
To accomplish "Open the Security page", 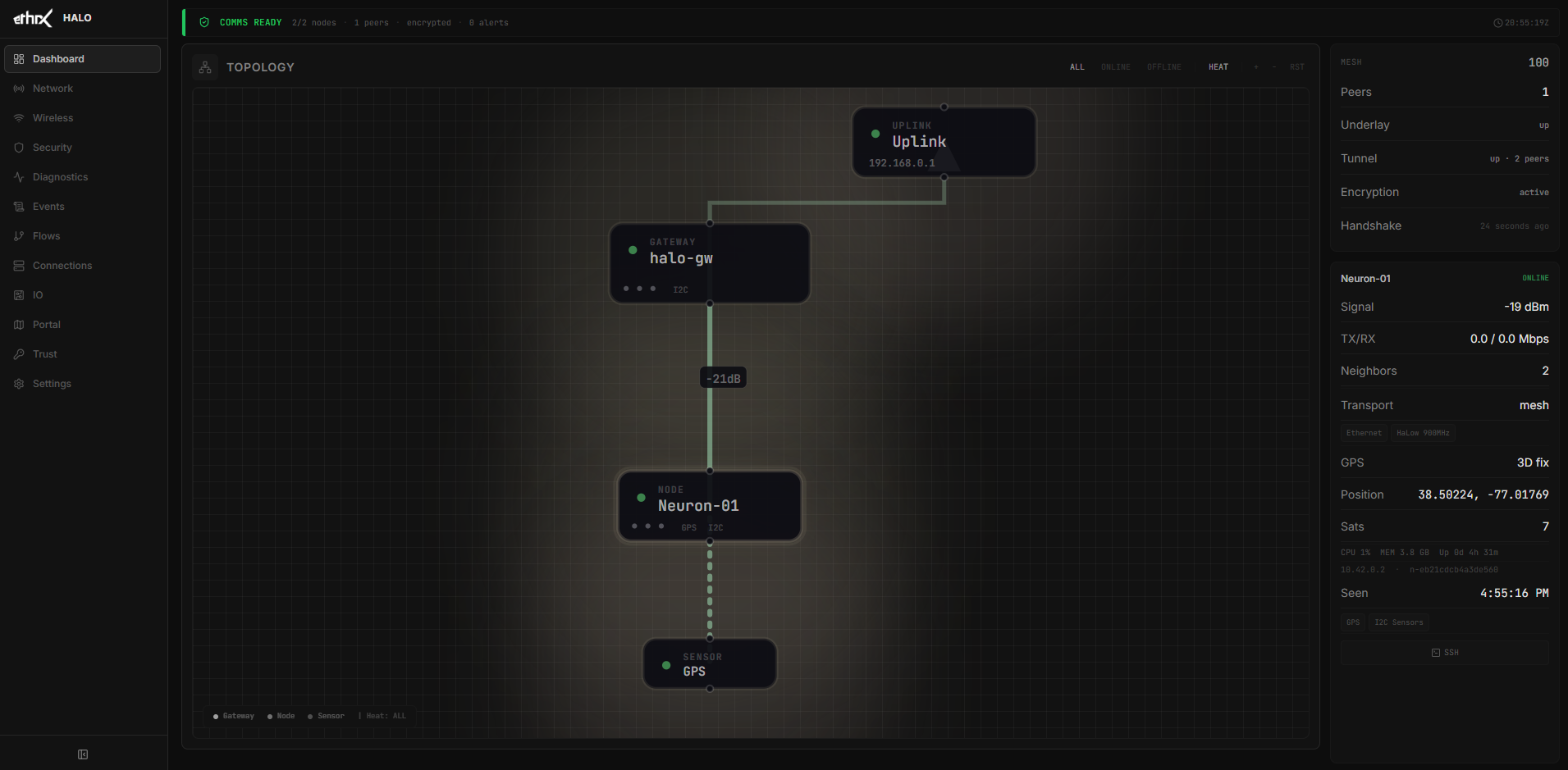I will click(82, 148).
